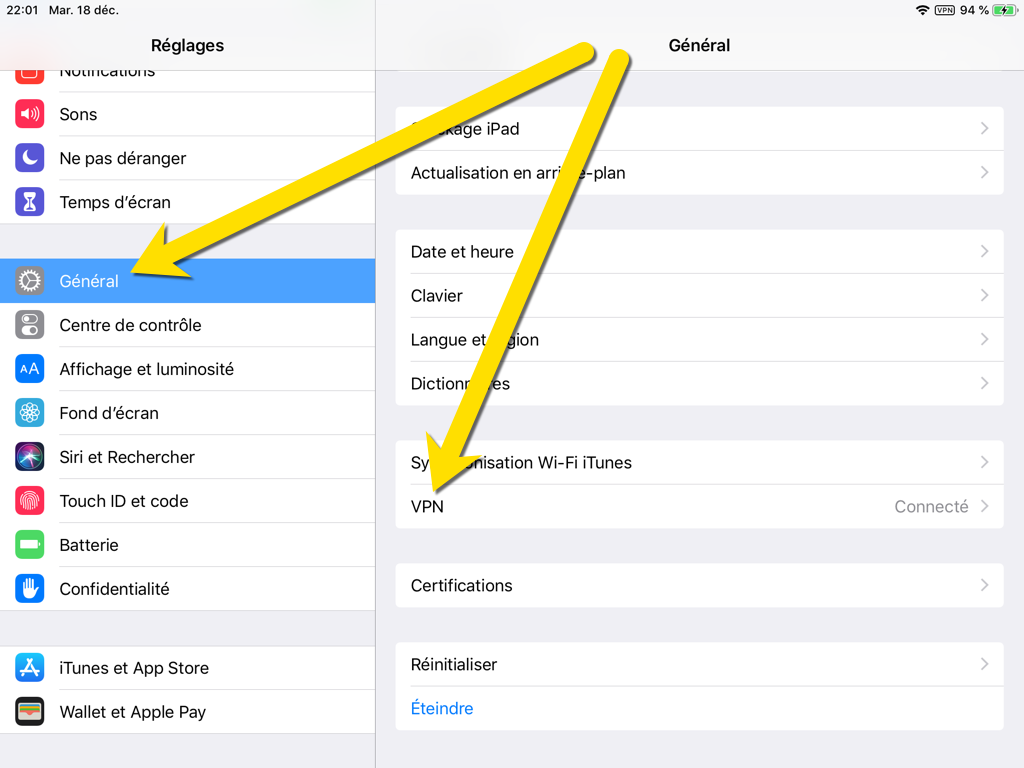Viewport: 1024px width, 768px height.
Task: Open the Réinitialiser option
Action: (454, 665)
